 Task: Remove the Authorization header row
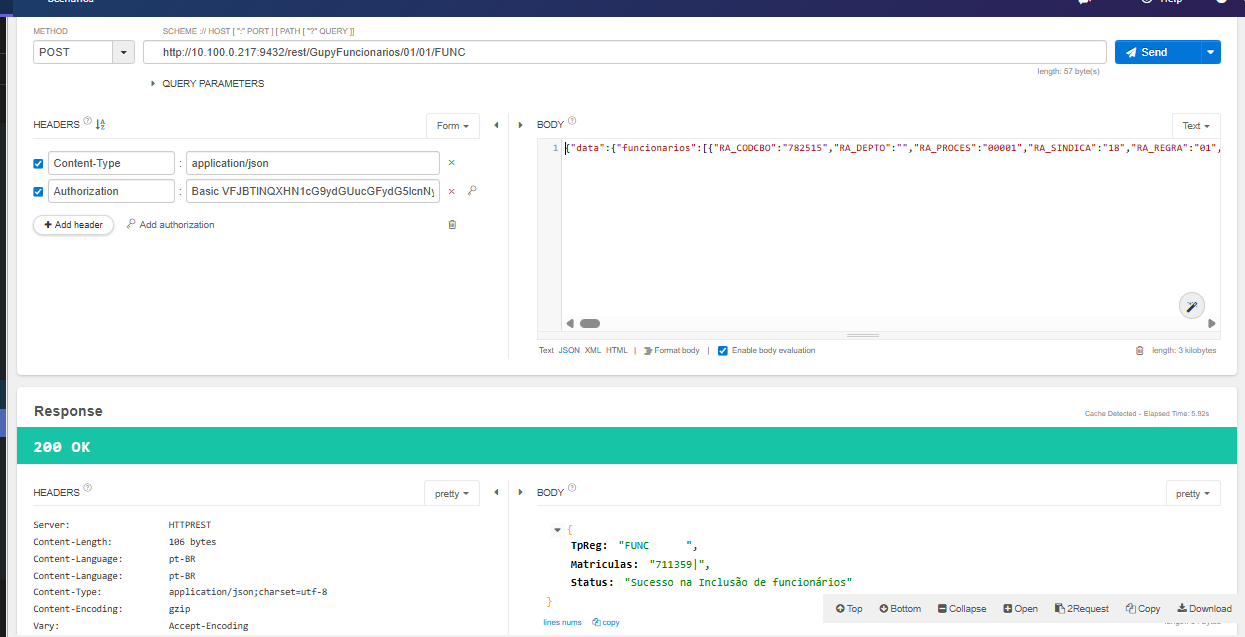pos(451,191)
